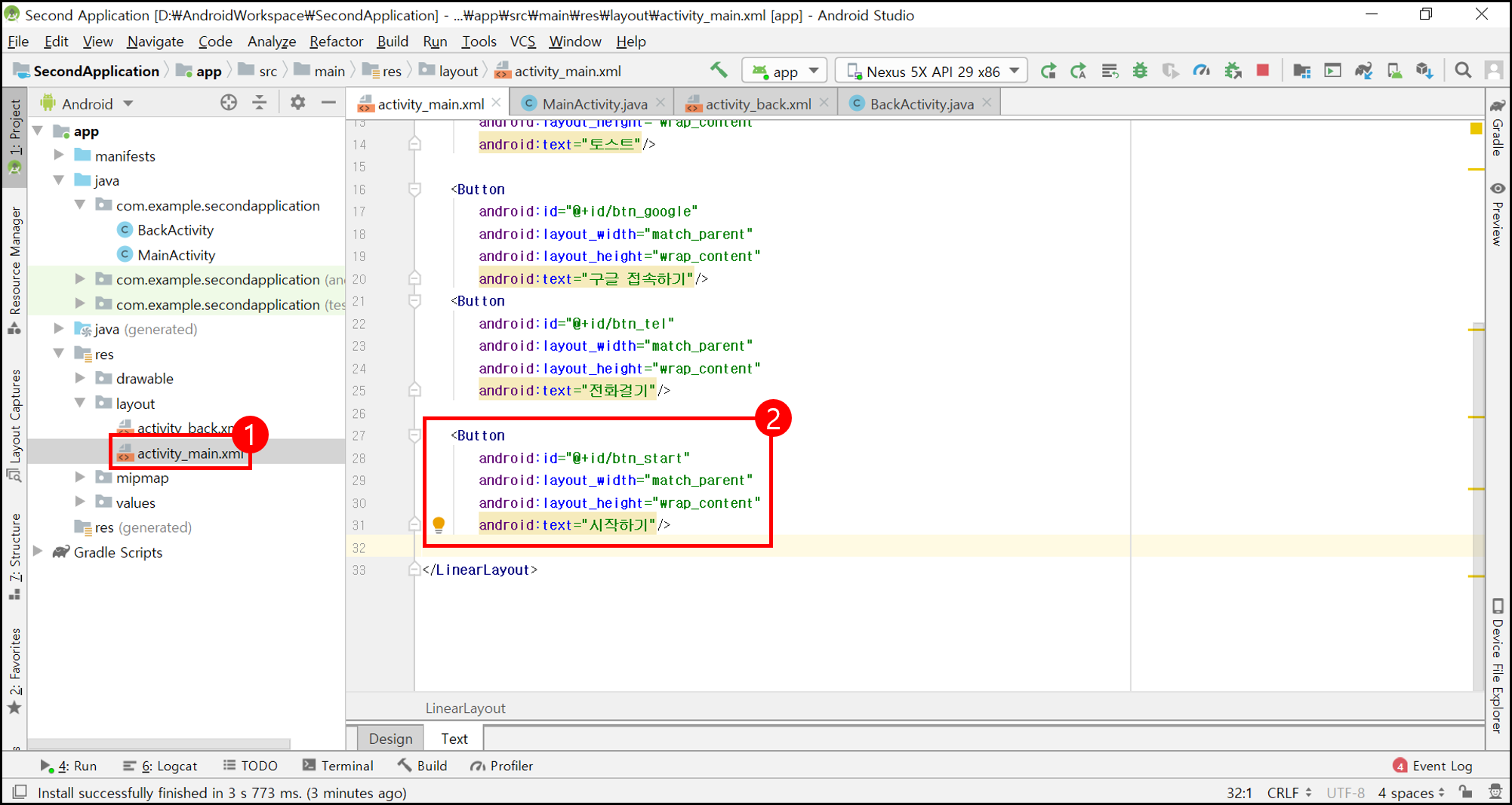Click the Event Log link at bottom right
The height and width of the screenshot is (805, 1512).
1442,766
